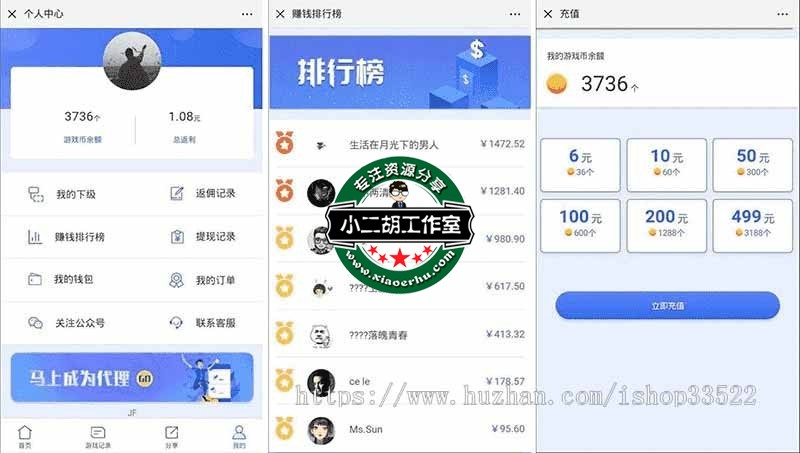Open 赚钱排行榜 chart icon in personal center

(x=35, y=237)
